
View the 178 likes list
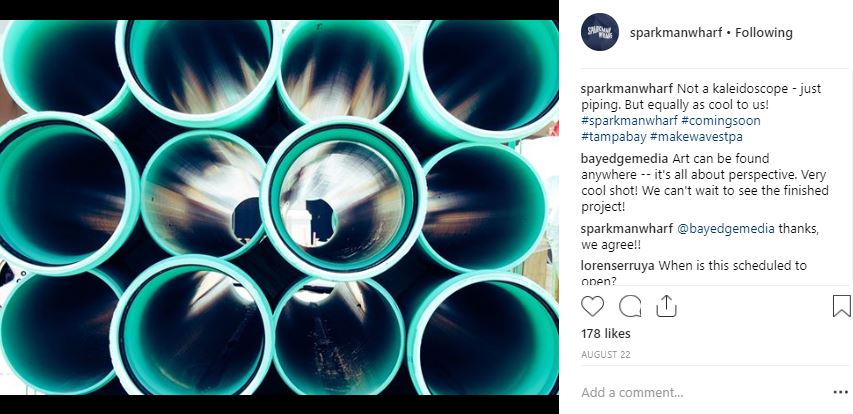pos(605,333)
